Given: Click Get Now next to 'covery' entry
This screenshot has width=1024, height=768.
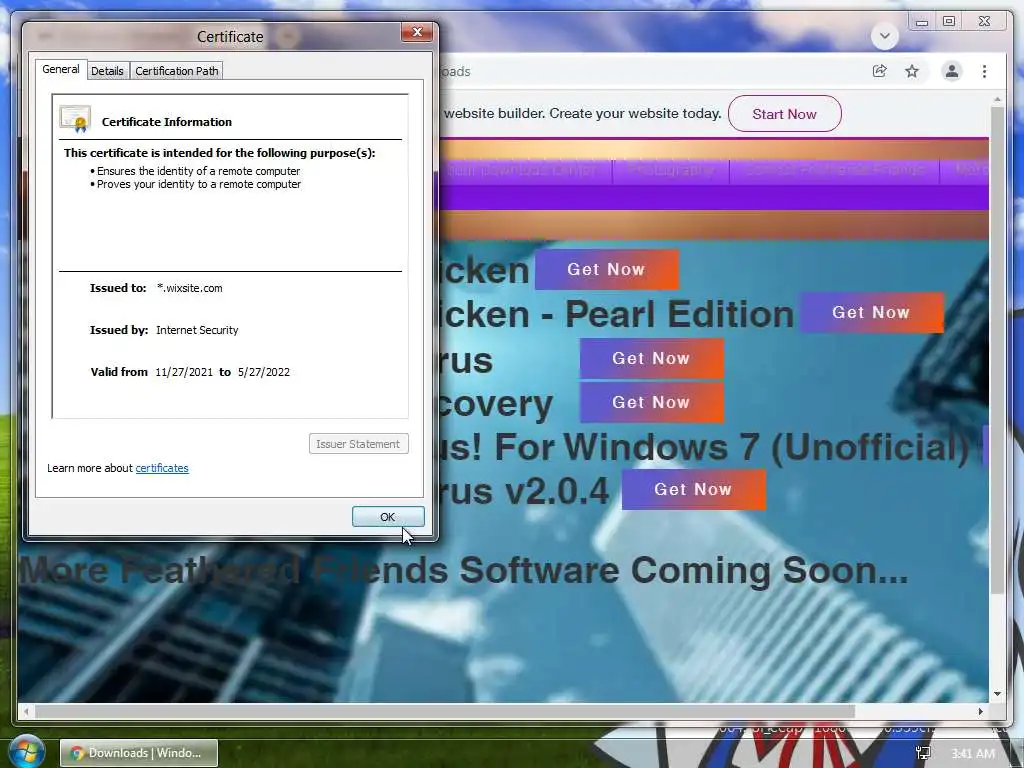Looking at the screenshot, I should 652,402.
